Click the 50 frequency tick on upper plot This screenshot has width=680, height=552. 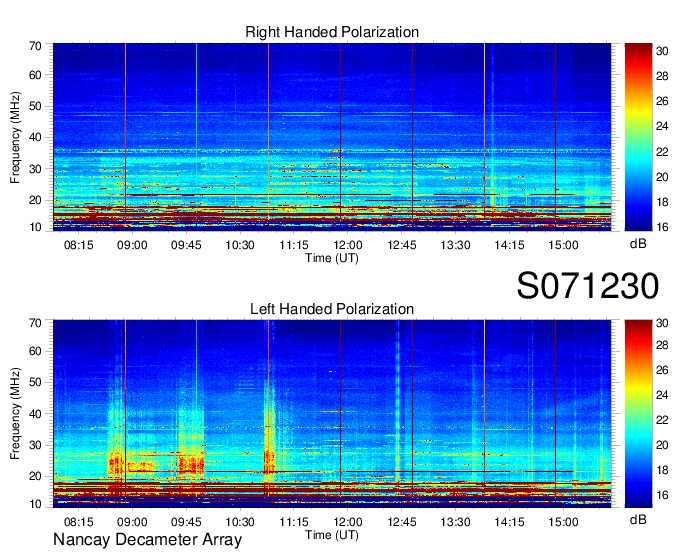pos(35,106)
